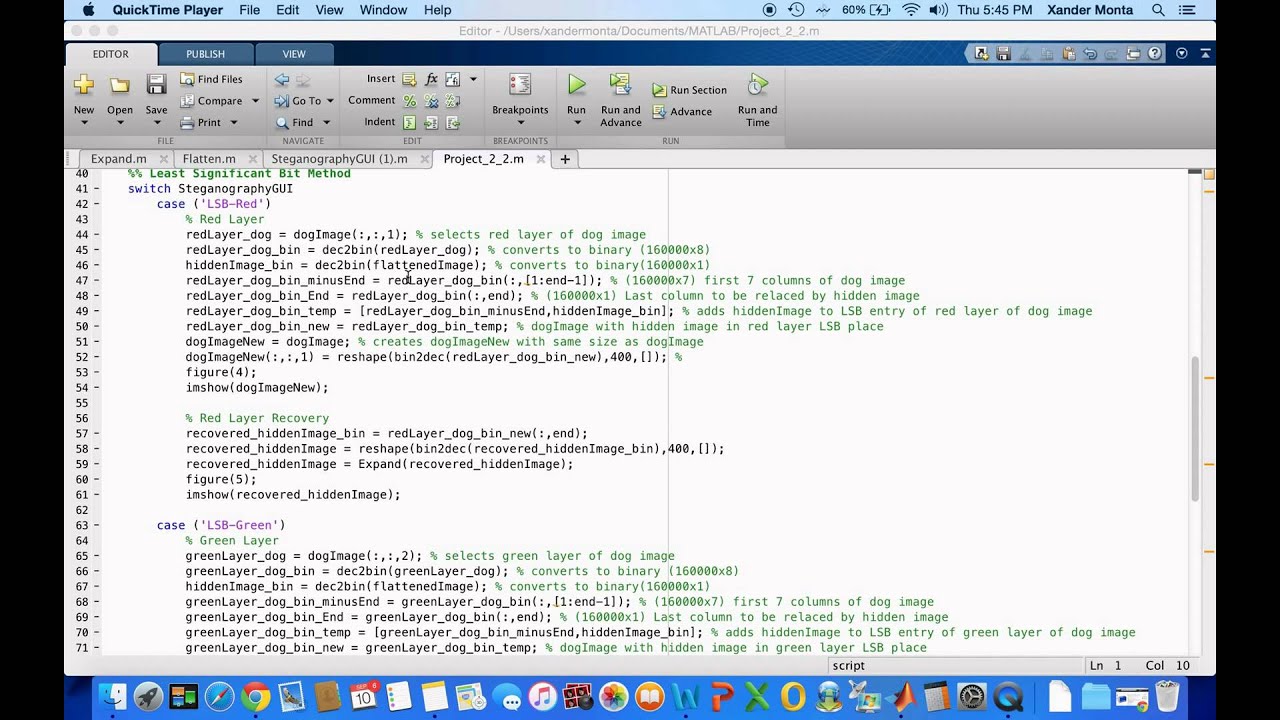Click the orange warning marker beside line 52
Screen dimensions: 1280x720
(x=1208, y=379)
